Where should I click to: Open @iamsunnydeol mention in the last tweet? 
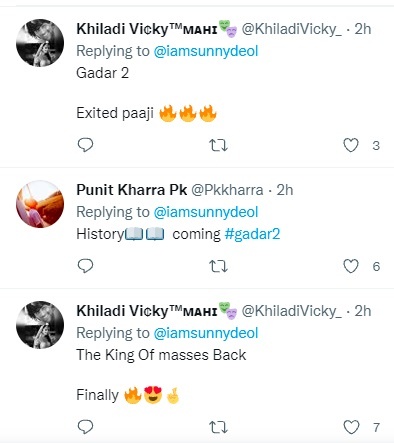(x=206, y=333)
